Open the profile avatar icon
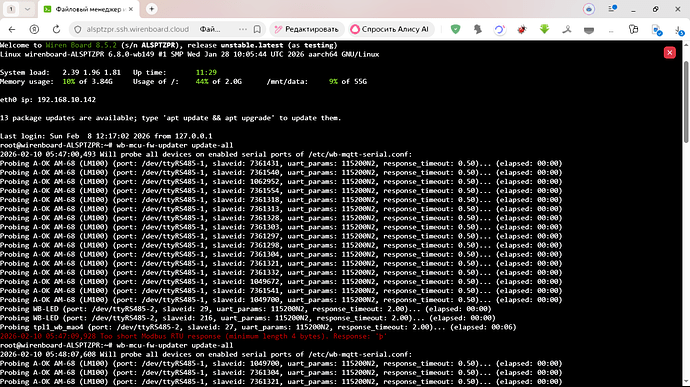690x387 pixels. tap(589, 9)
